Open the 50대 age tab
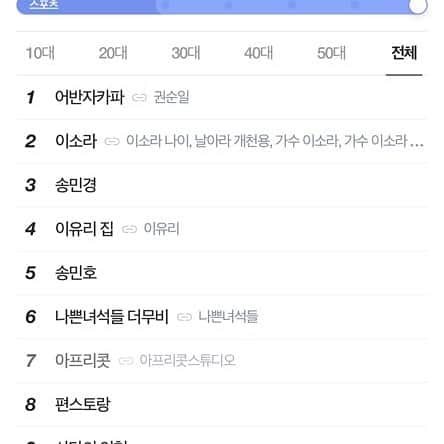Image resolution: width=444 pixels, height=444 pixels. (331, 53)
